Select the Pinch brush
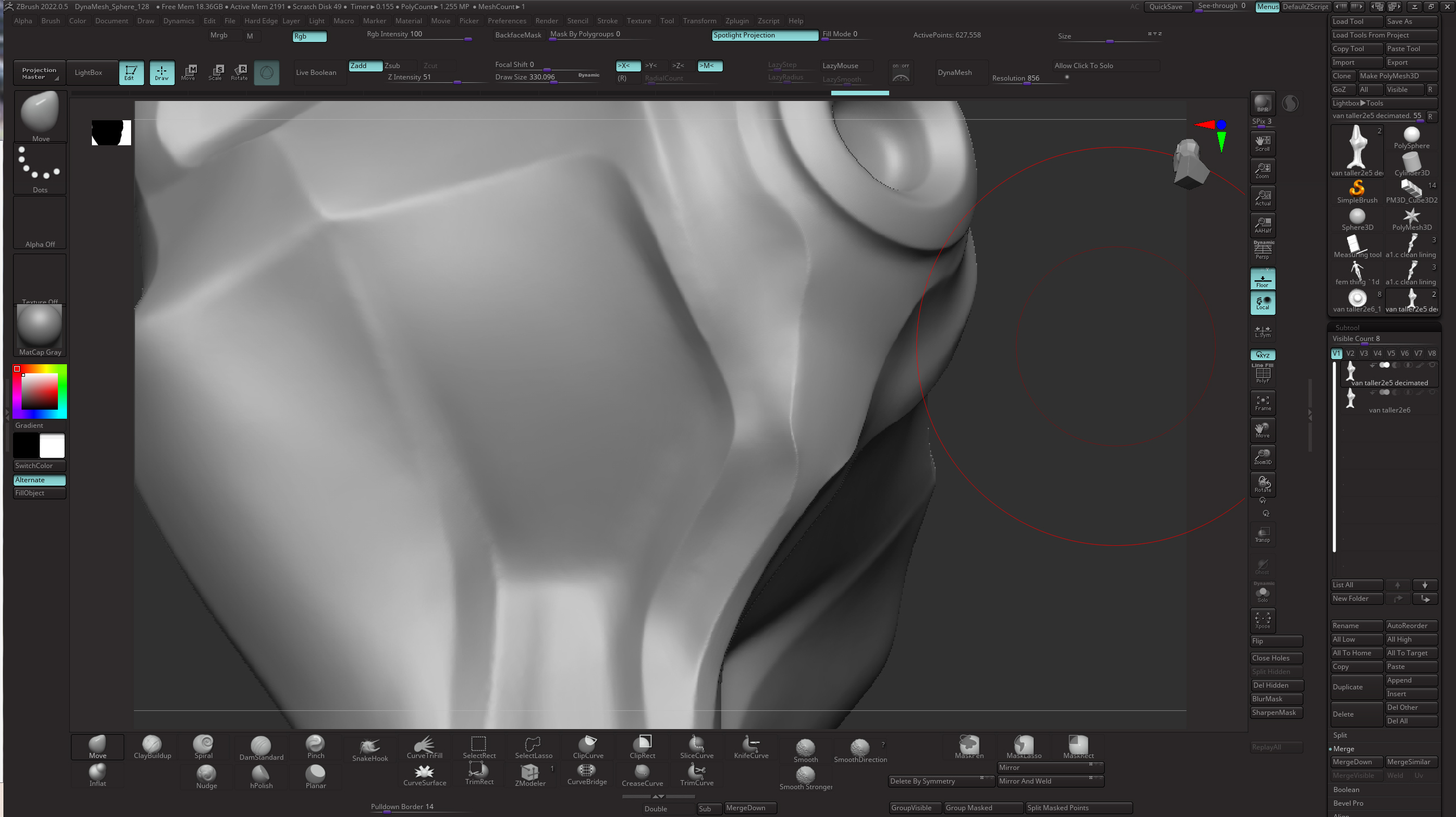The height and width of the screenshot is (817, 1456). (315, 747)
